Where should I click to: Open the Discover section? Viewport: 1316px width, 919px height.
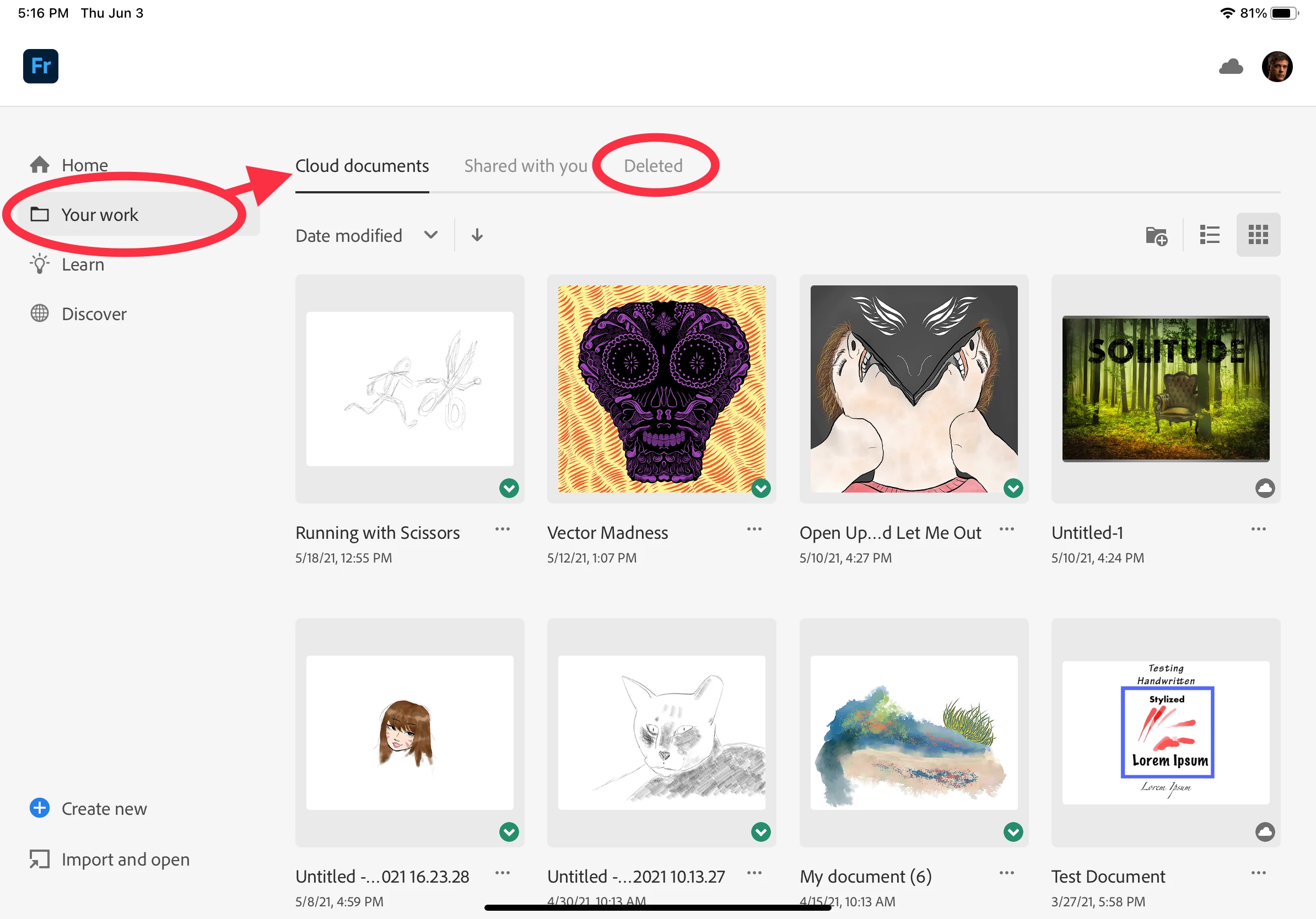click(94, 314)
